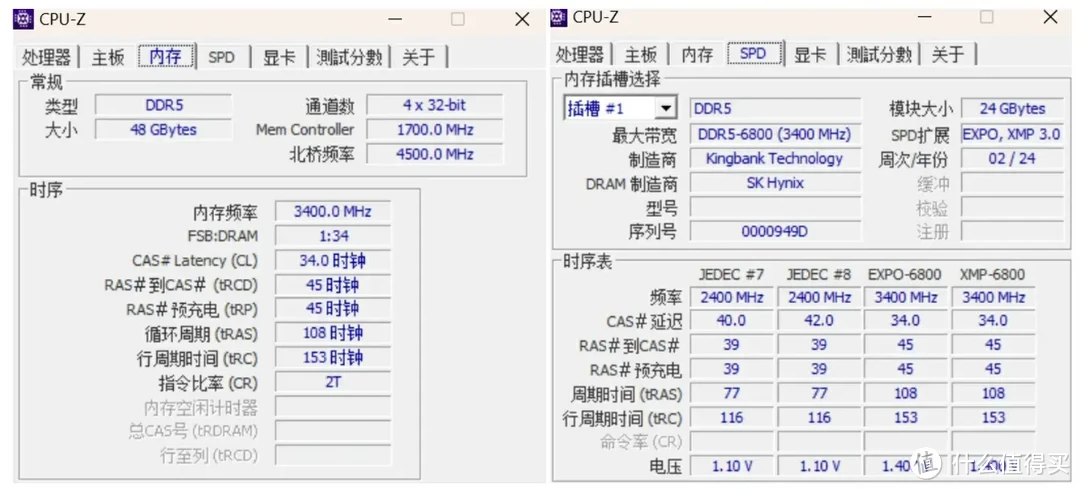Image resolution: width=1080 pixels, height=490 pixels.
Task: Click the EXPO, XMP 3.0 SPD extension field
Action: tap(1012, 134)
